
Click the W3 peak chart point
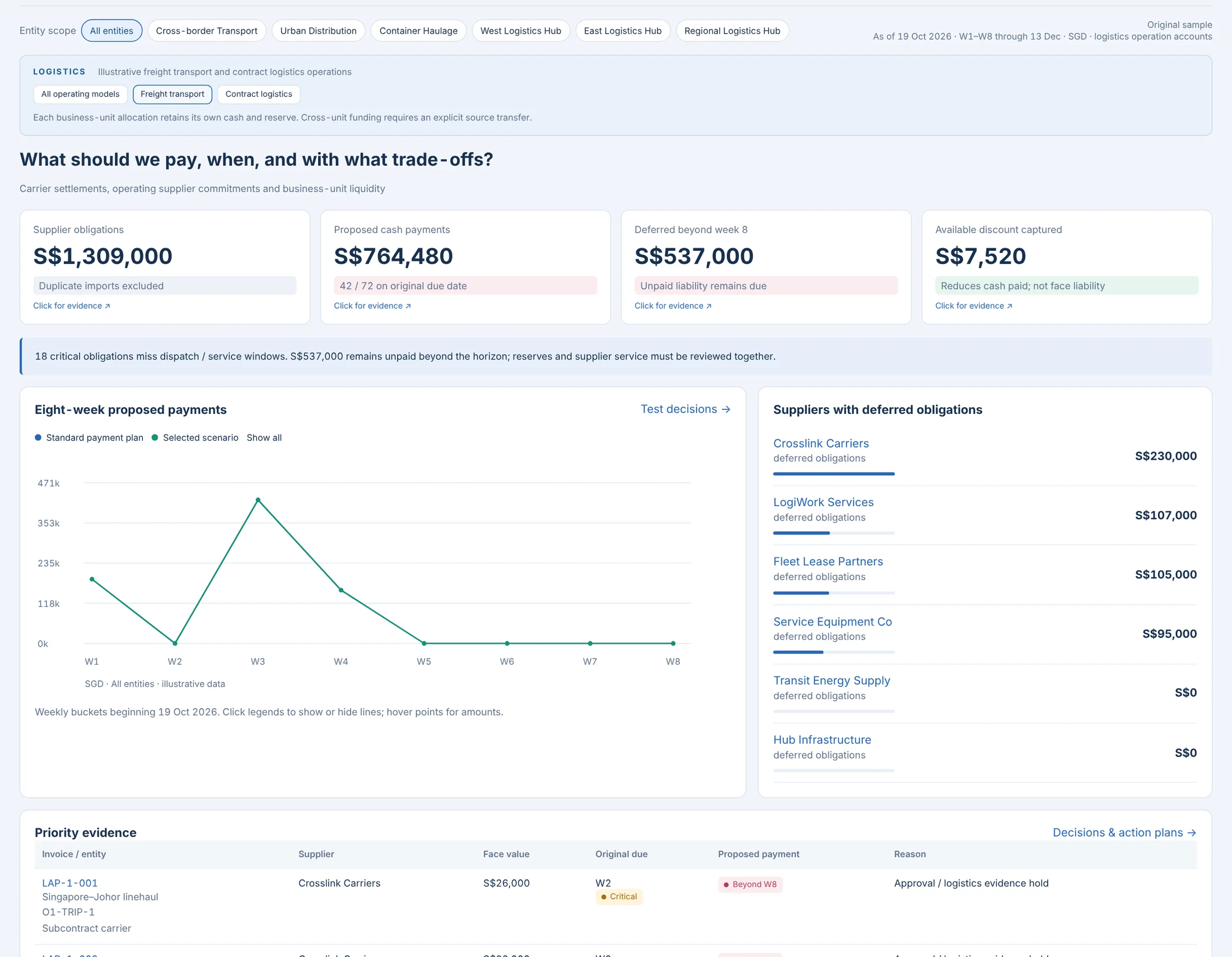(x=258, y=500)
